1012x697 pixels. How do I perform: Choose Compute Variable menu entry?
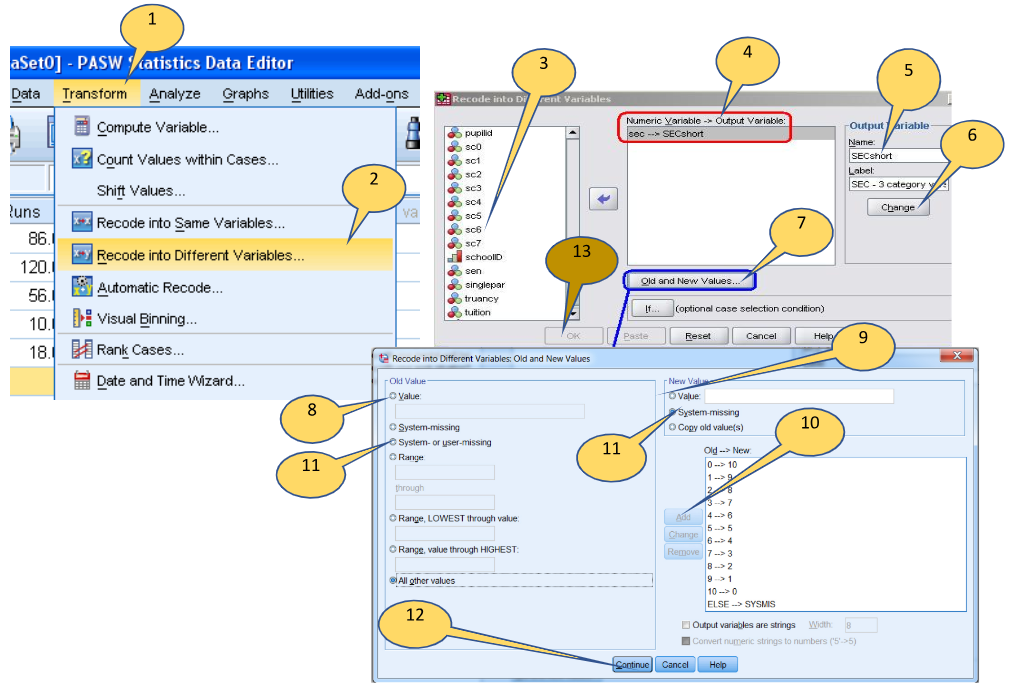pyautogui.click(x=157, y=127)
